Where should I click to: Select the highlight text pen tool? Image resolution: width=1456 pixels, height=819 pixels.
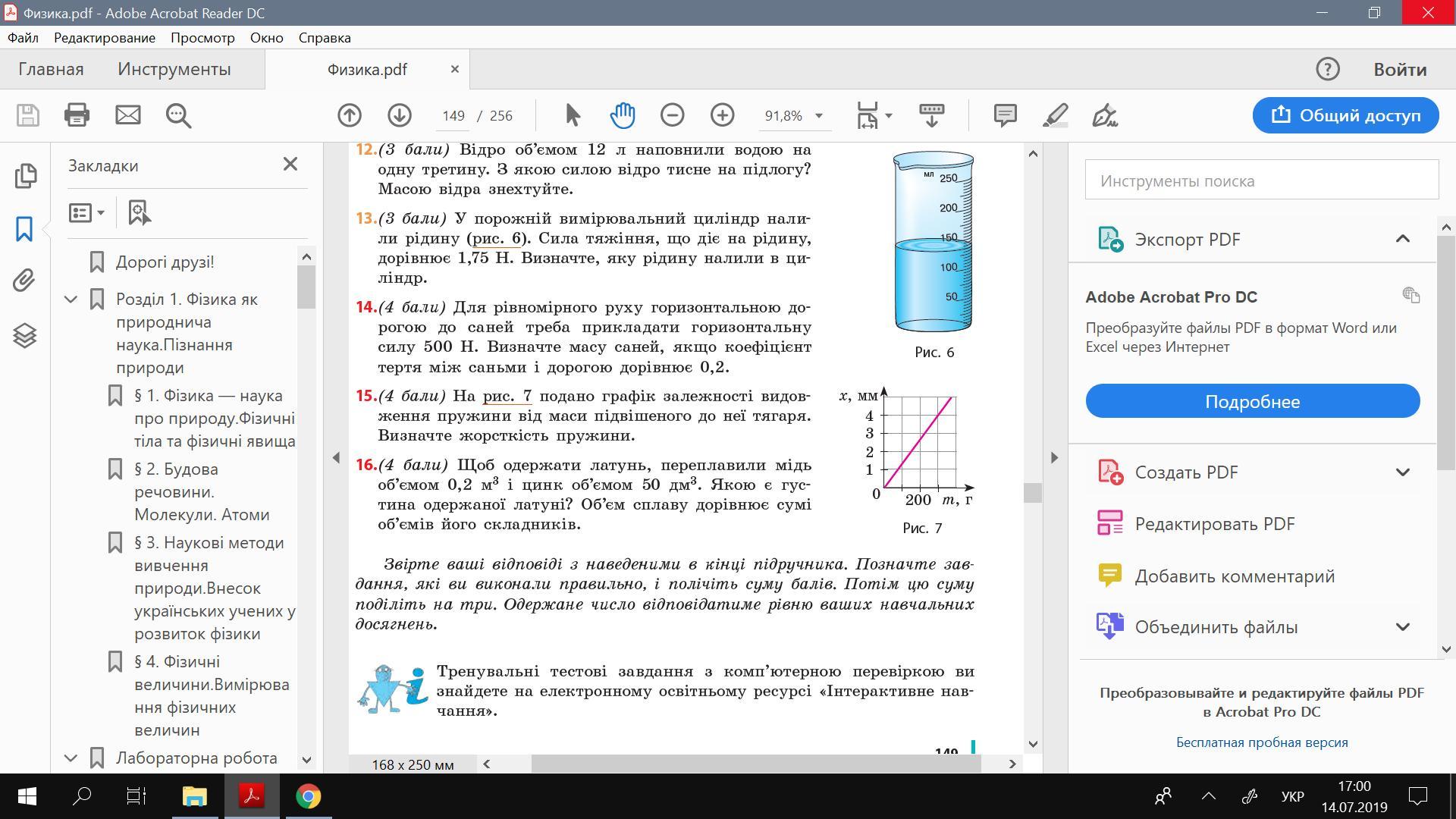pyautogui.click(x=1055, y=115)
